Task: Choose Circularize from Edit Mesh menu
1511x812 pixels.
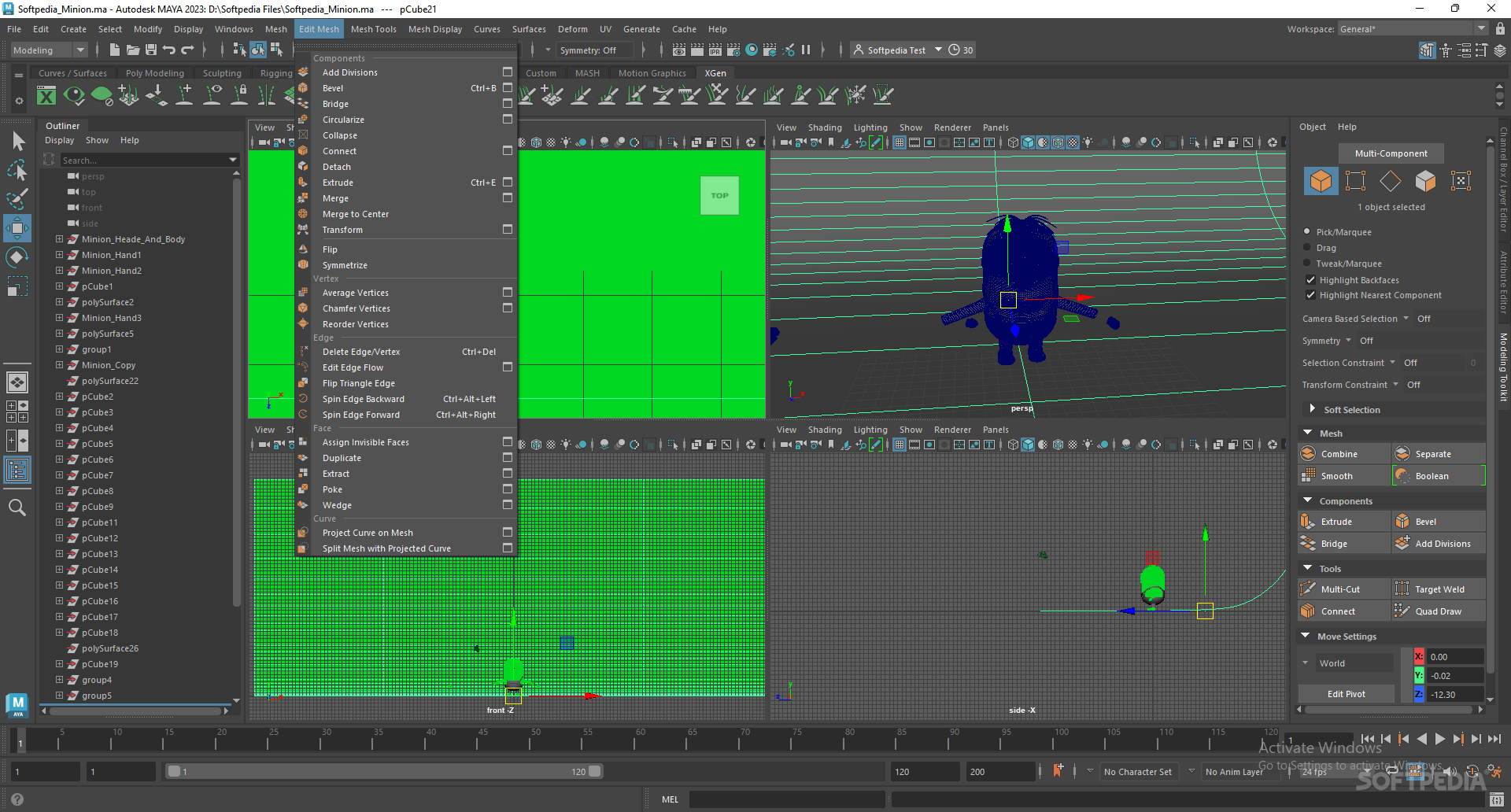Action: tap(343, 120)
